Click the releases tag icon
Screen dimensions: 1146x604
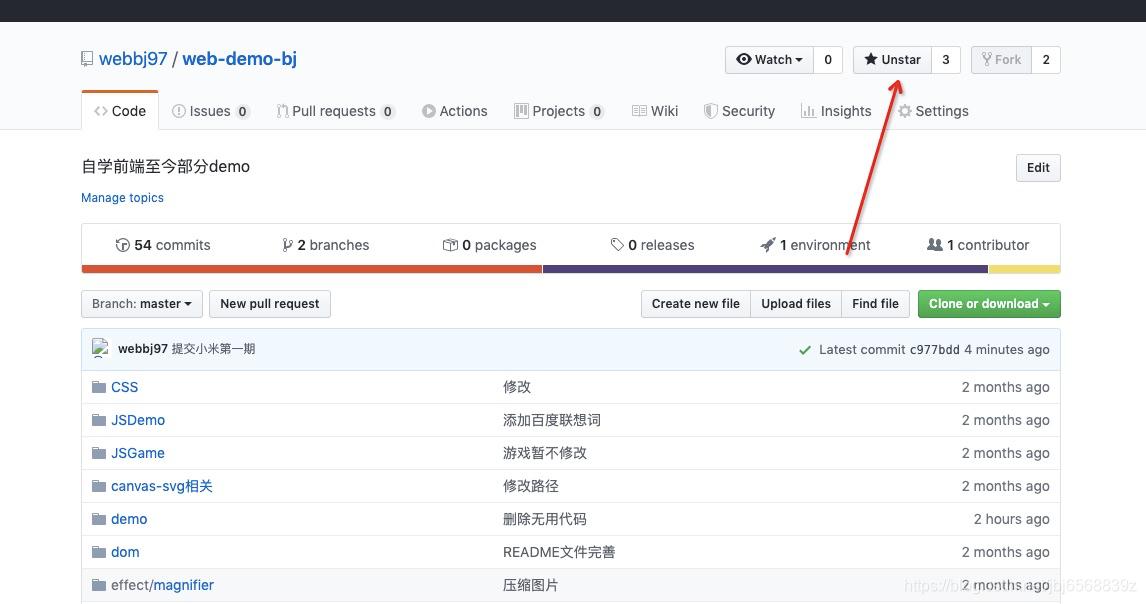(x=617, y=245)
